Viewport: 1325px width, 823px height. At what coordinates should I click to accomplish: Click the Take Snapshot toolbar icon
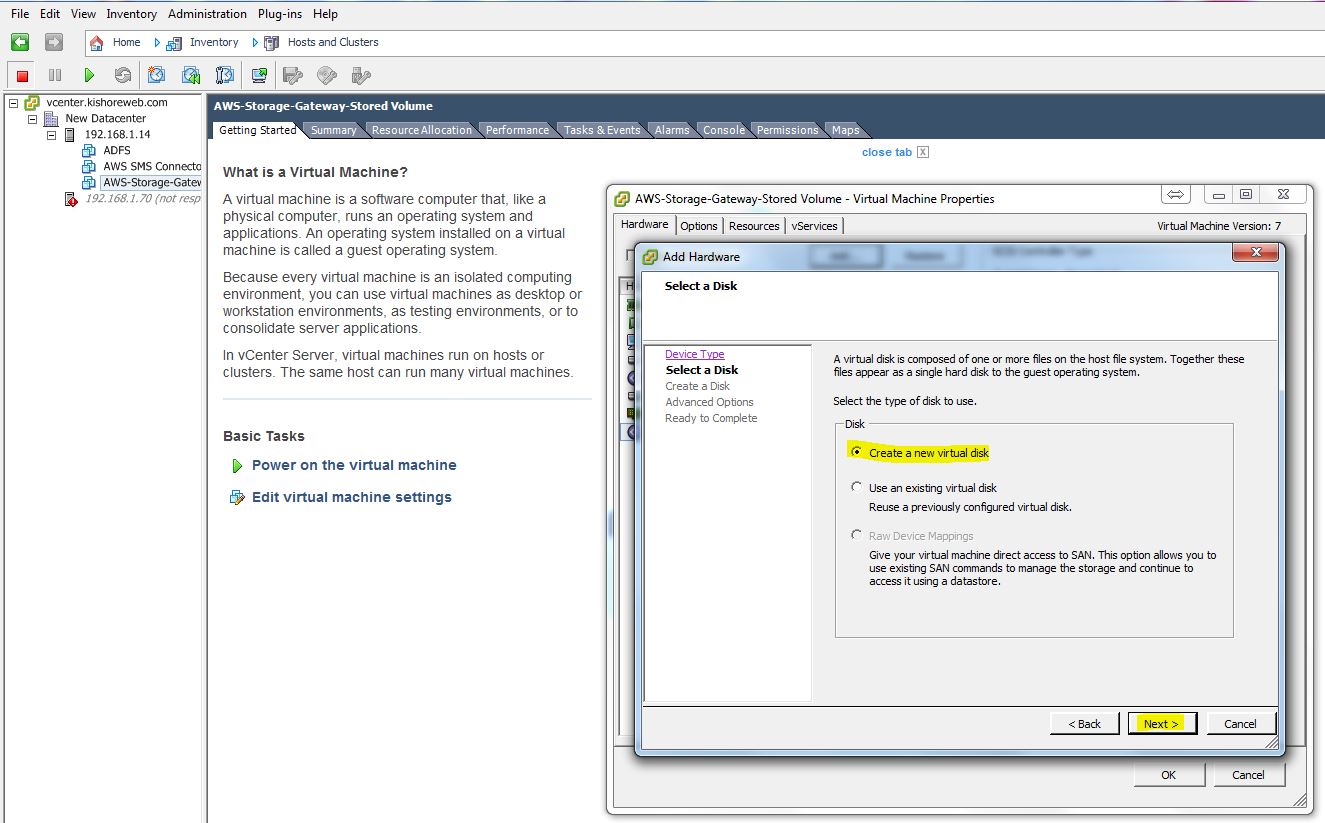157,75
